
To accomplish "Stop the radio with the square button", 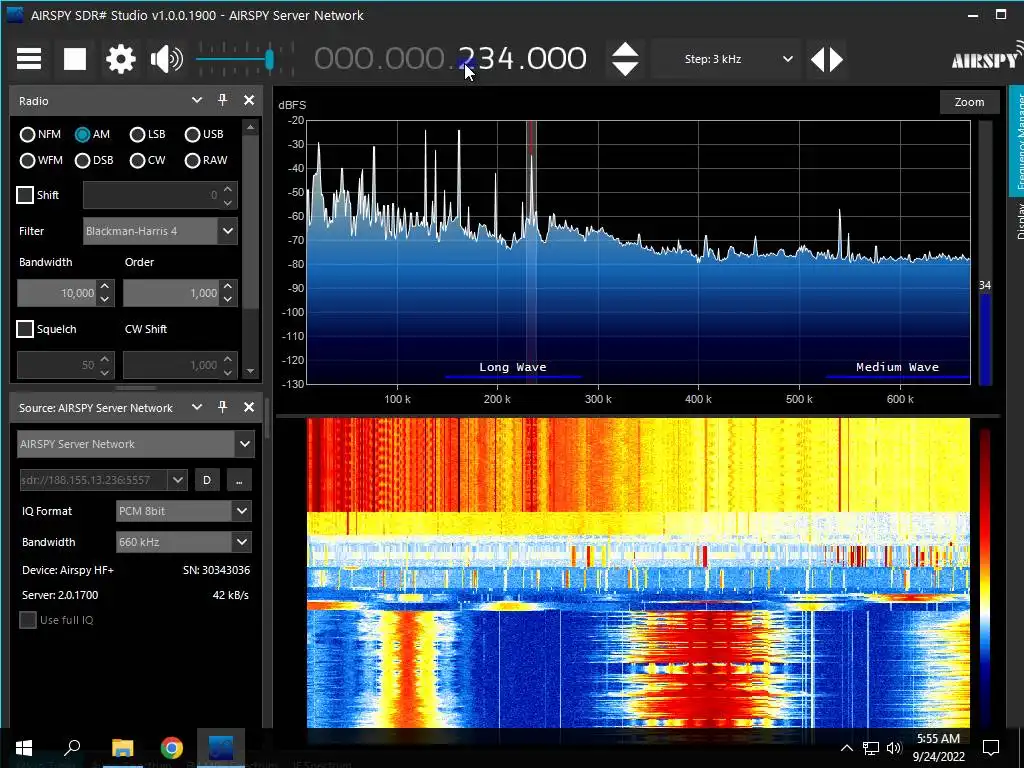I will 74,59.
